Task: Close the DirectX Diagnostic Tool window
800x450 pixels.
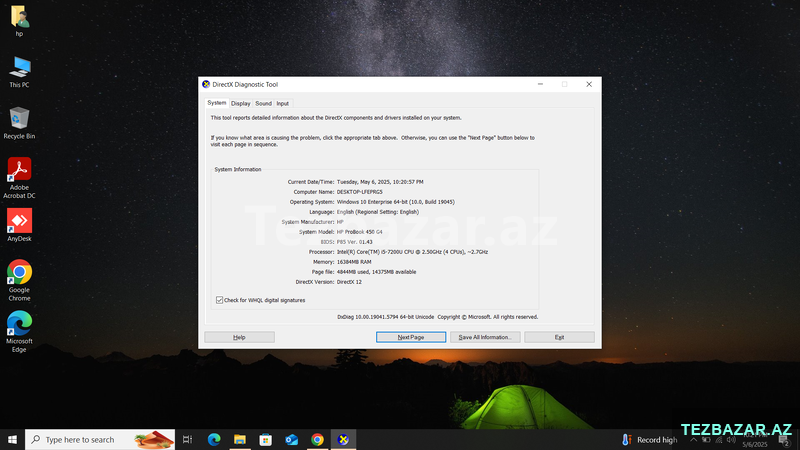Action: tap(589, 84)
